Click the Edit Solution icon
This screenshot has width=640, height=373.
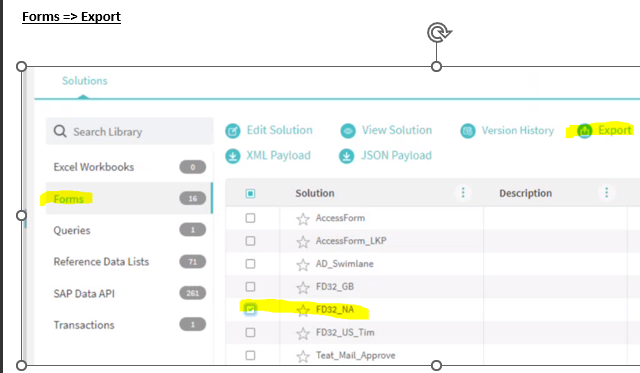(x=233, y=131)
